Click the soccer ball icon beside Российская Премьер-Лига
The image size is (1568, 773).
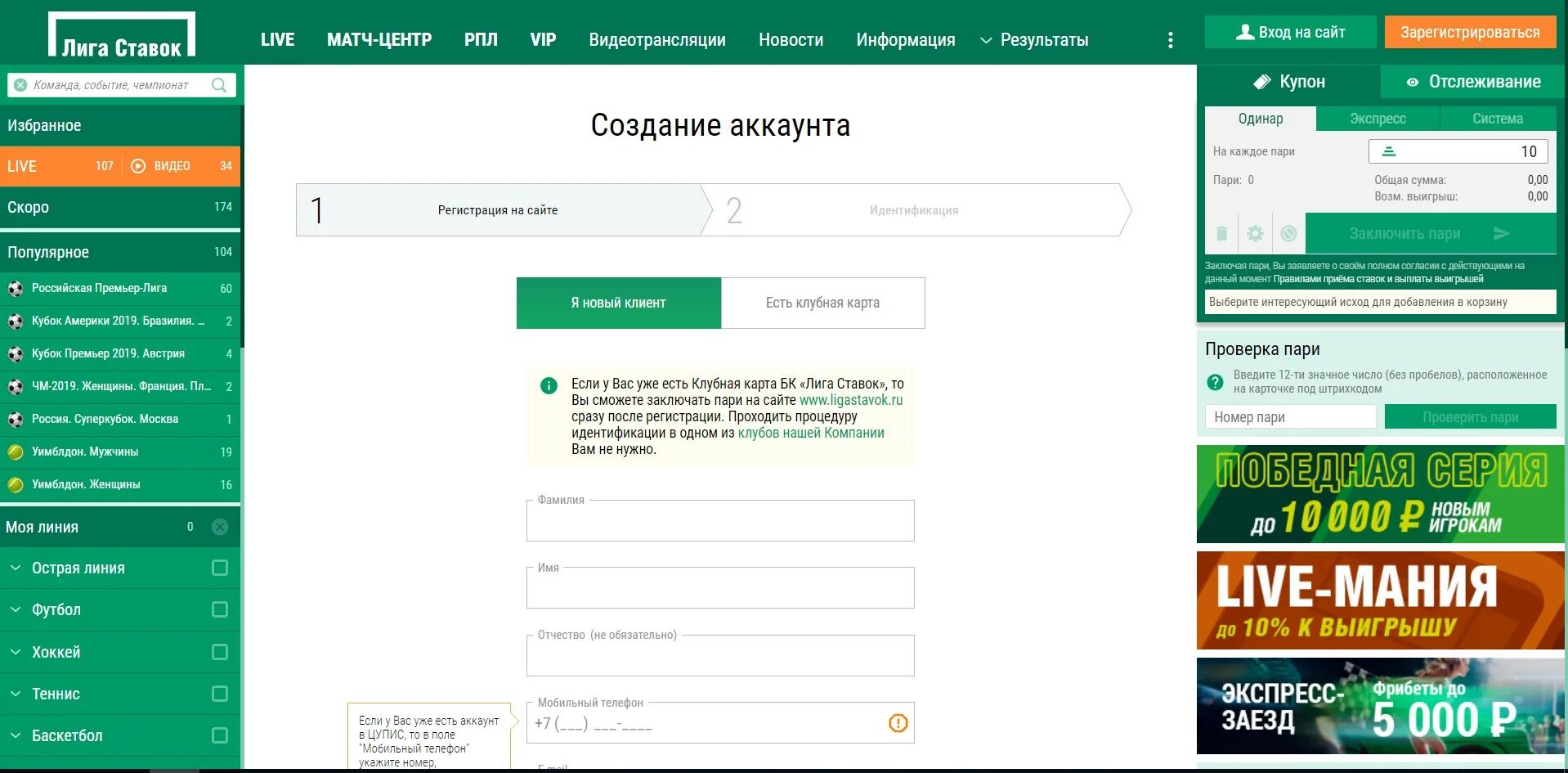pos(16,288)
